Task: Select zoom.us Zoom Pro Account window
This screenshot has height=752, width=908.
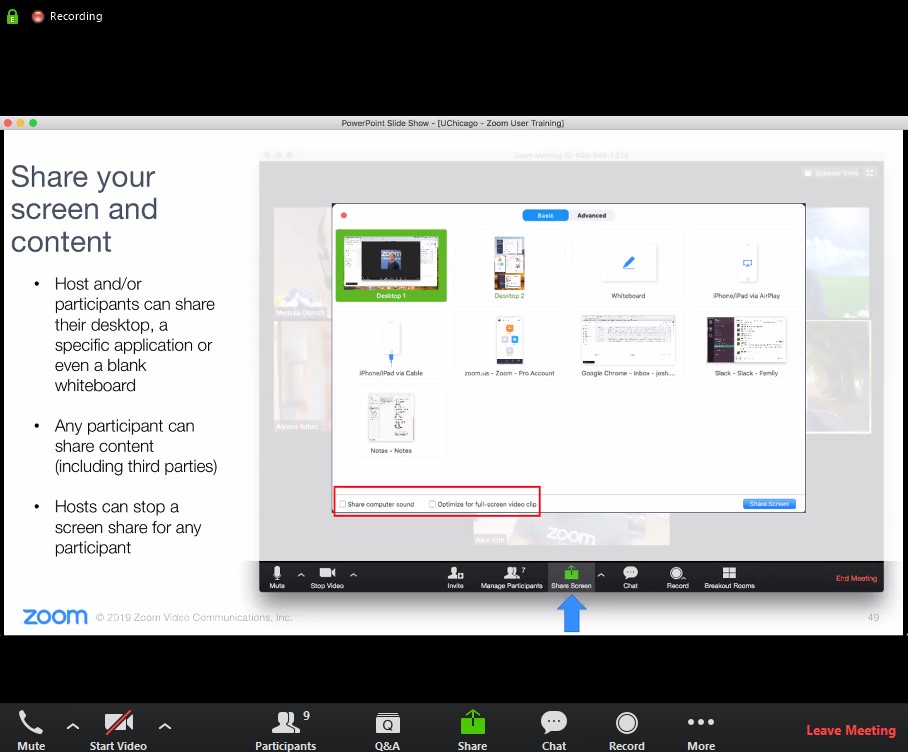Action: (509, 345)
